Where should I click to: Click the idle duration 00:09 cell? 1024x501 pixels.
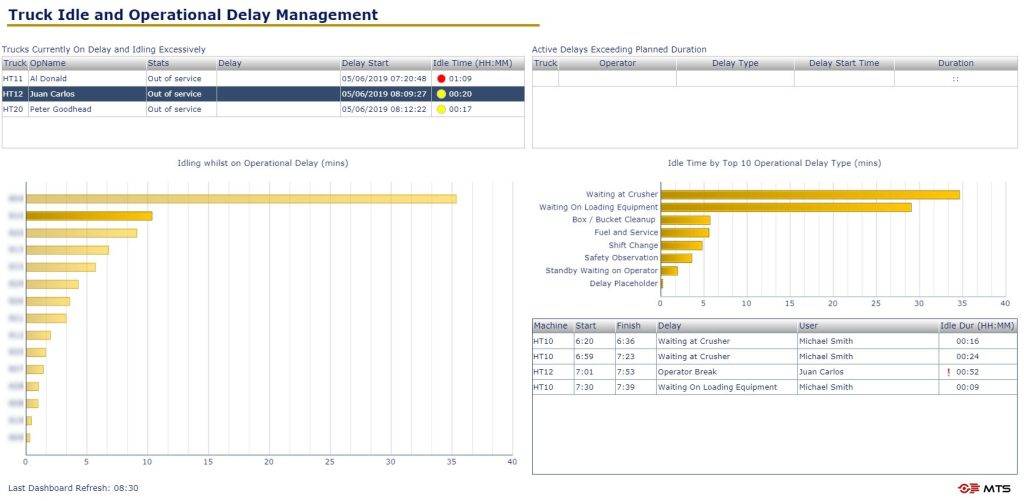[978, 387]
